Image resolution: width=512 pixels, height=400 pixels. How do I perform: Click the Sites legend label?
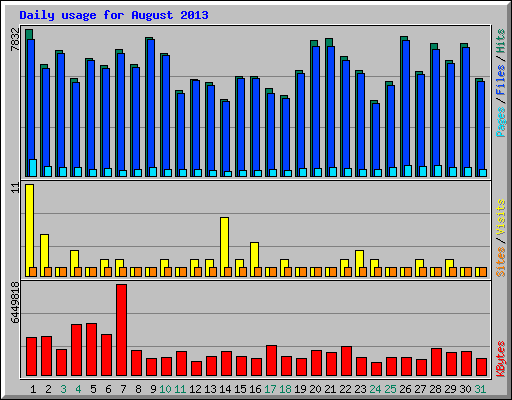[501, 262]
